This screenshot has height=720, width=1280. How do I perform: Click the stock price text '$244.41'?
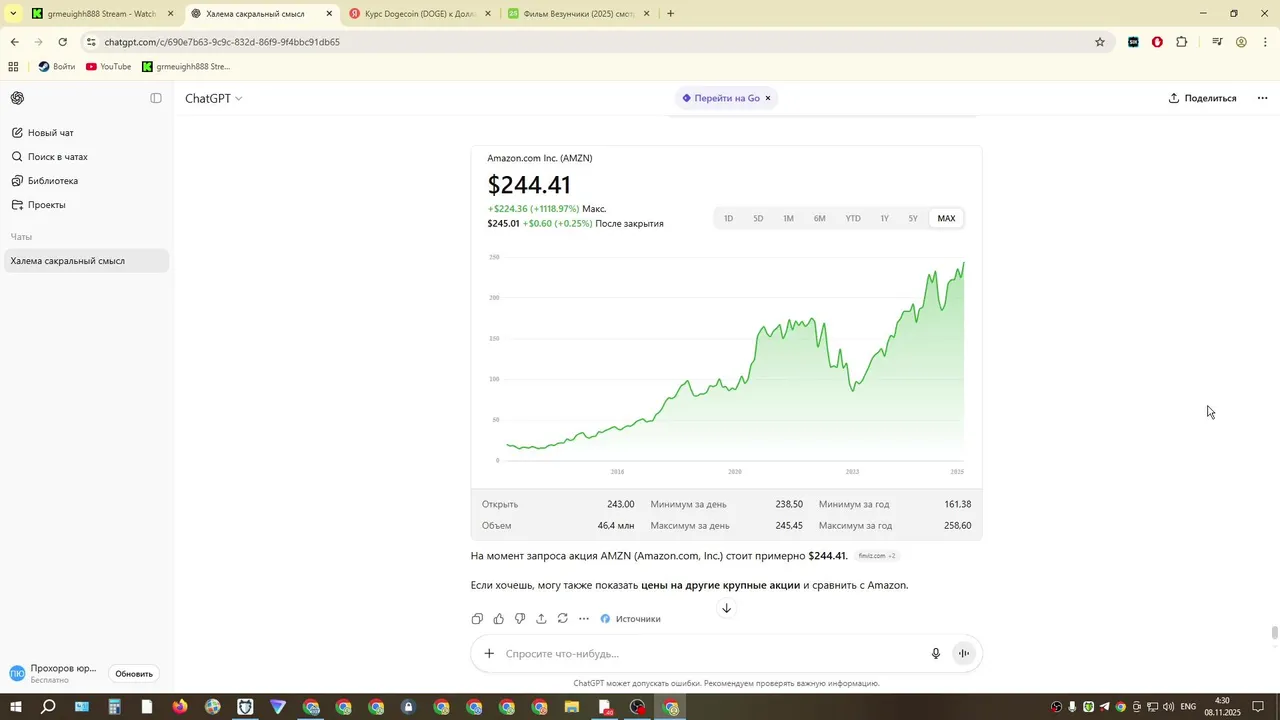pos(529,185)
